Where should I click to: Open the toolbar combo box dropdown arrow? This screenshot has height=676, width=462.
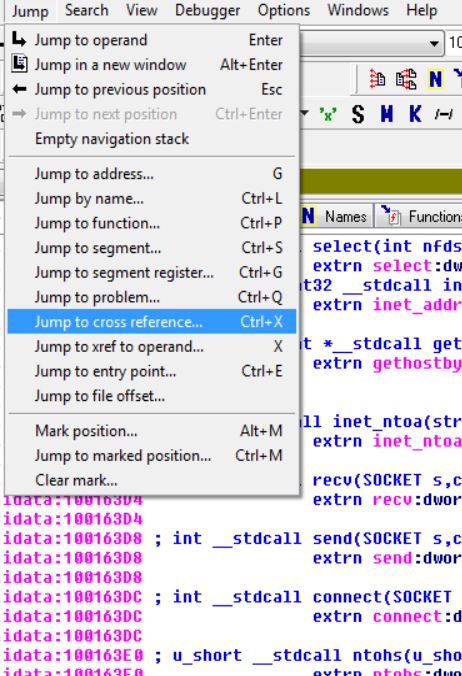[x=434, y=43]
